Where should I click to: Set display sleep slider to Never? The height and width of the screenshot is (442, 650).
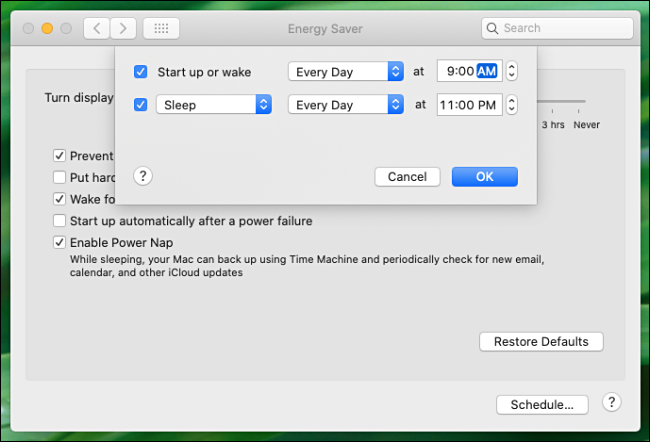(579, 102)
